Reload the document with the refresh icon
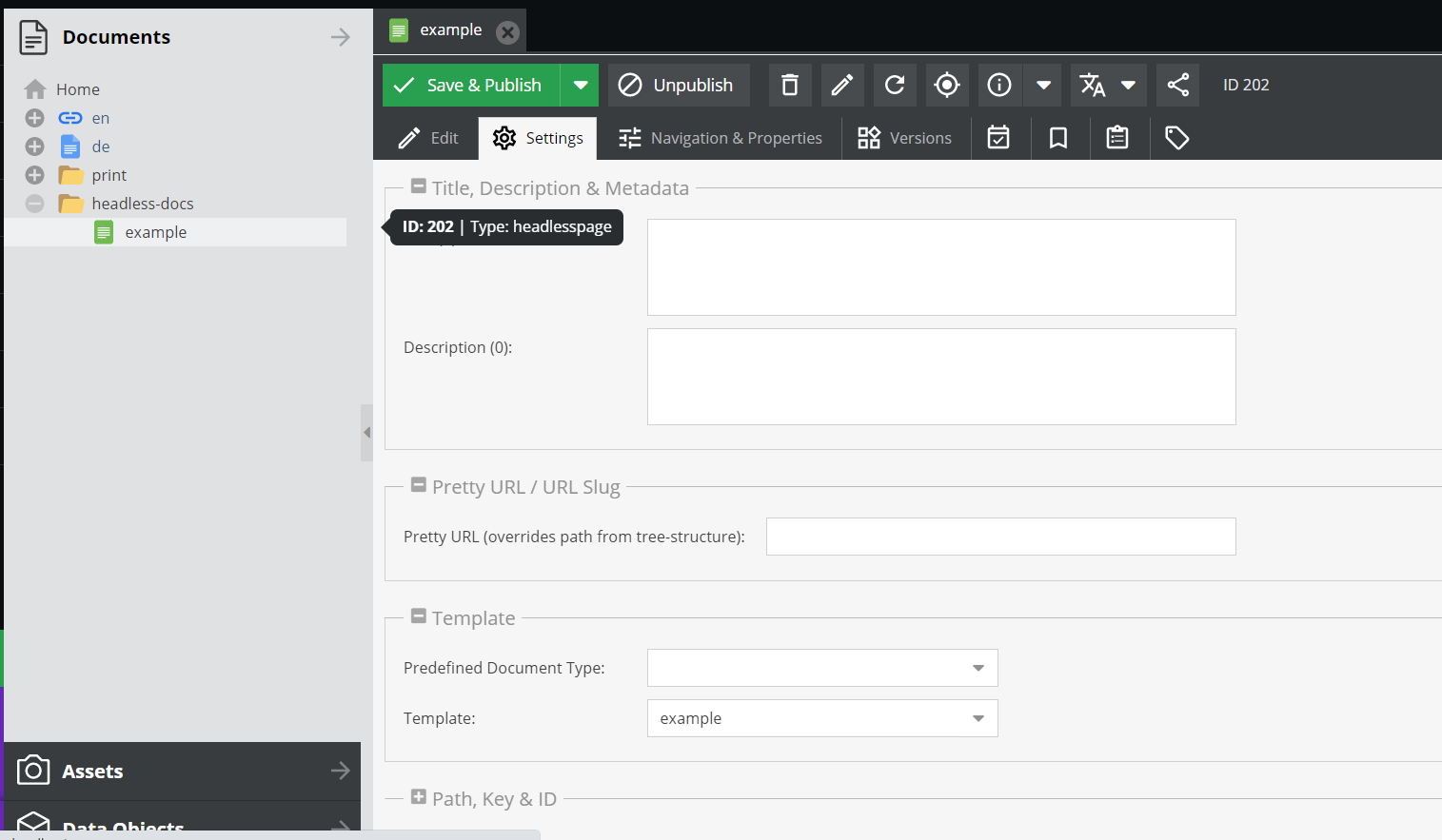 895,86
